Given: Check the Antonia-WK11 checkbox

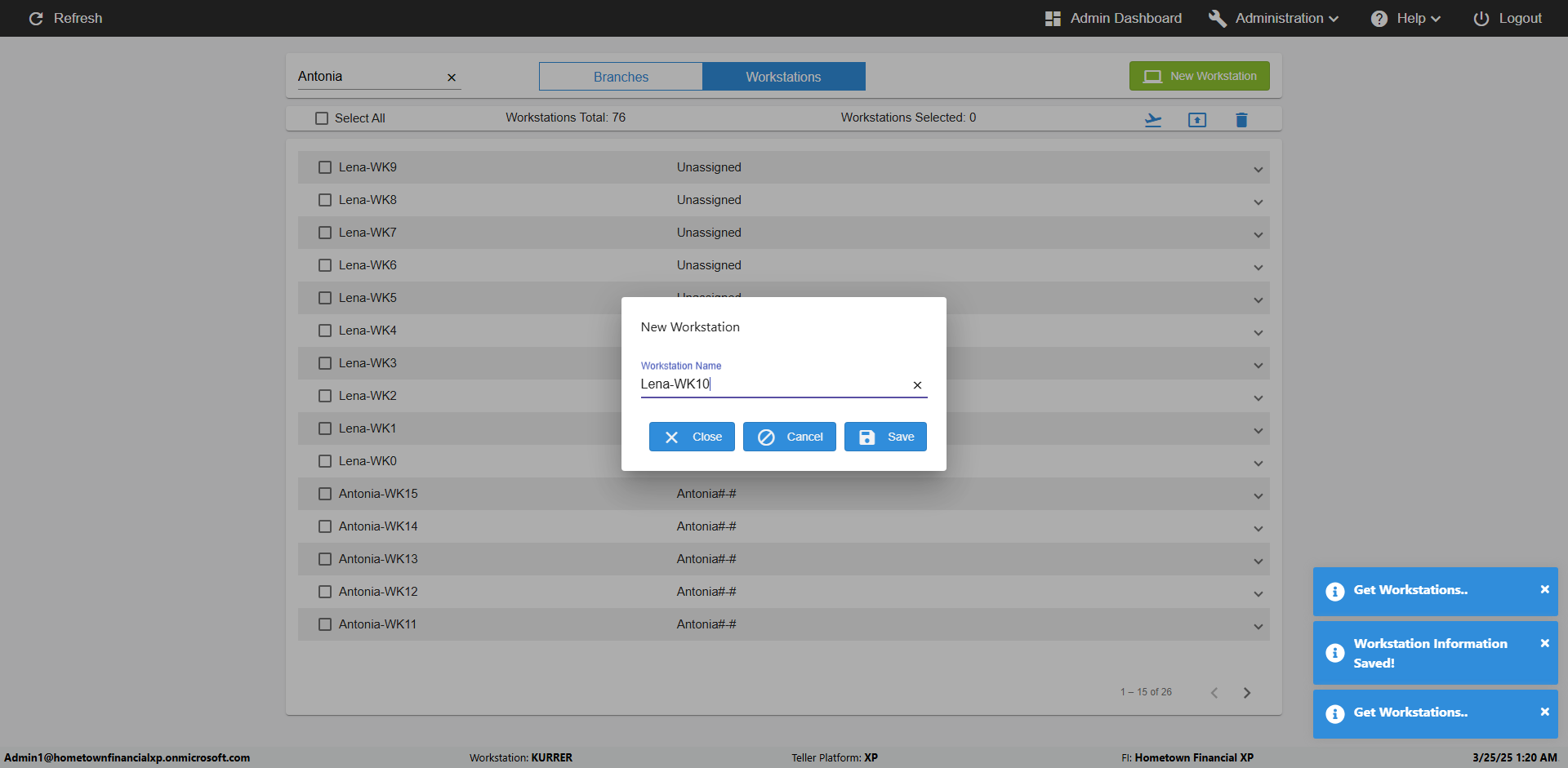Looking at the screenshot, I should (x=325, y=624).
